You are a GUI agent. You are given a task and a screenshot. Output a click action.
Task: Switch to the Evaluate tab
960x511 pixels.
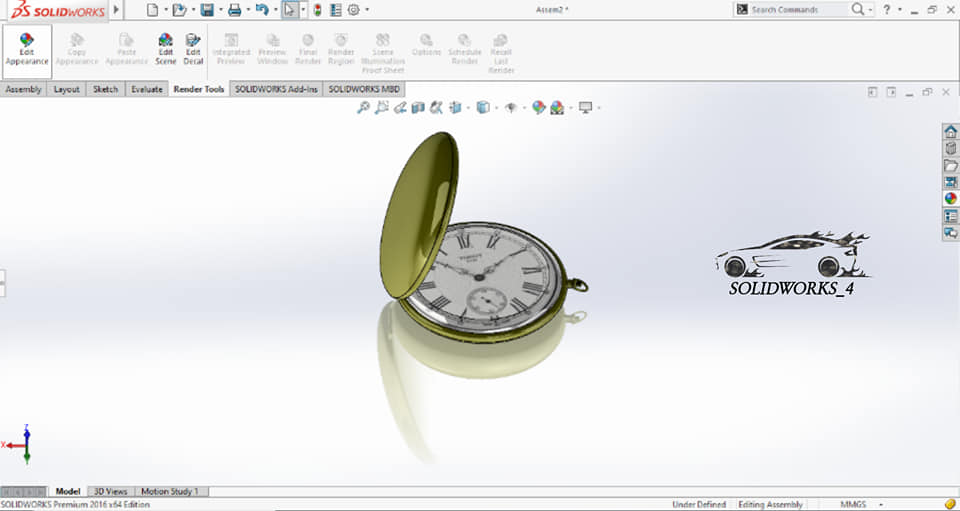tap(147, 89)
